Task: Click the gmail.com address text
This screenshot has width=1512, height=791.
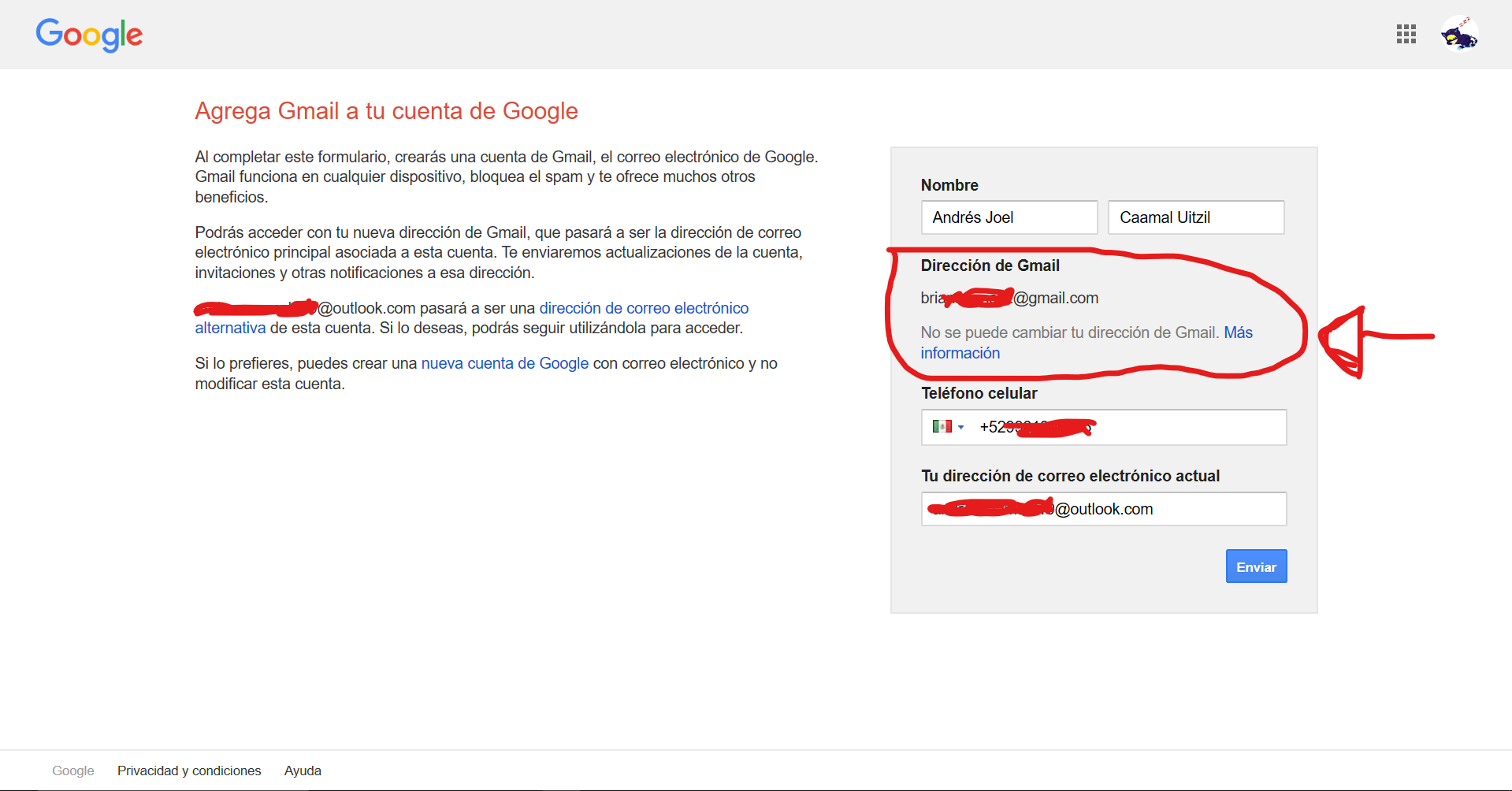Action: click(1009, 298)
